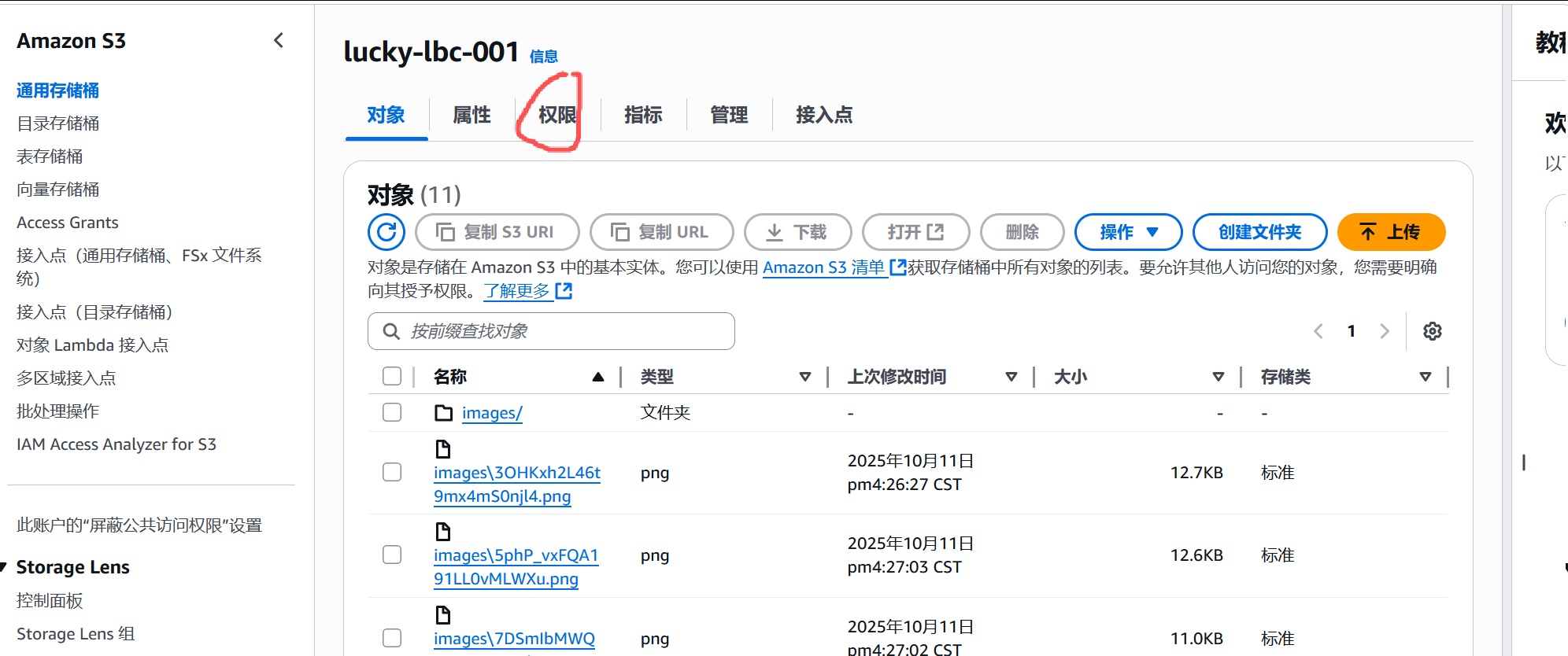Refresh the objects list
Image resolution: width=1568 pixels, height=656 pixels.
(386, 232)
